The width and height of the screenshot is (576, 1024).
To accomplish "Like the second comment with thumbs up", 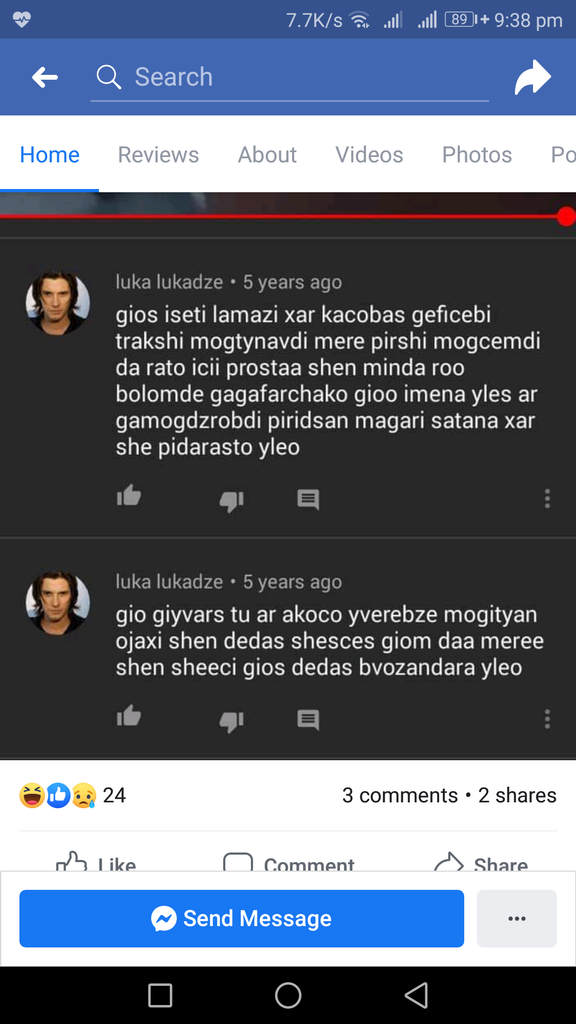I will click(x=129, y=716).
